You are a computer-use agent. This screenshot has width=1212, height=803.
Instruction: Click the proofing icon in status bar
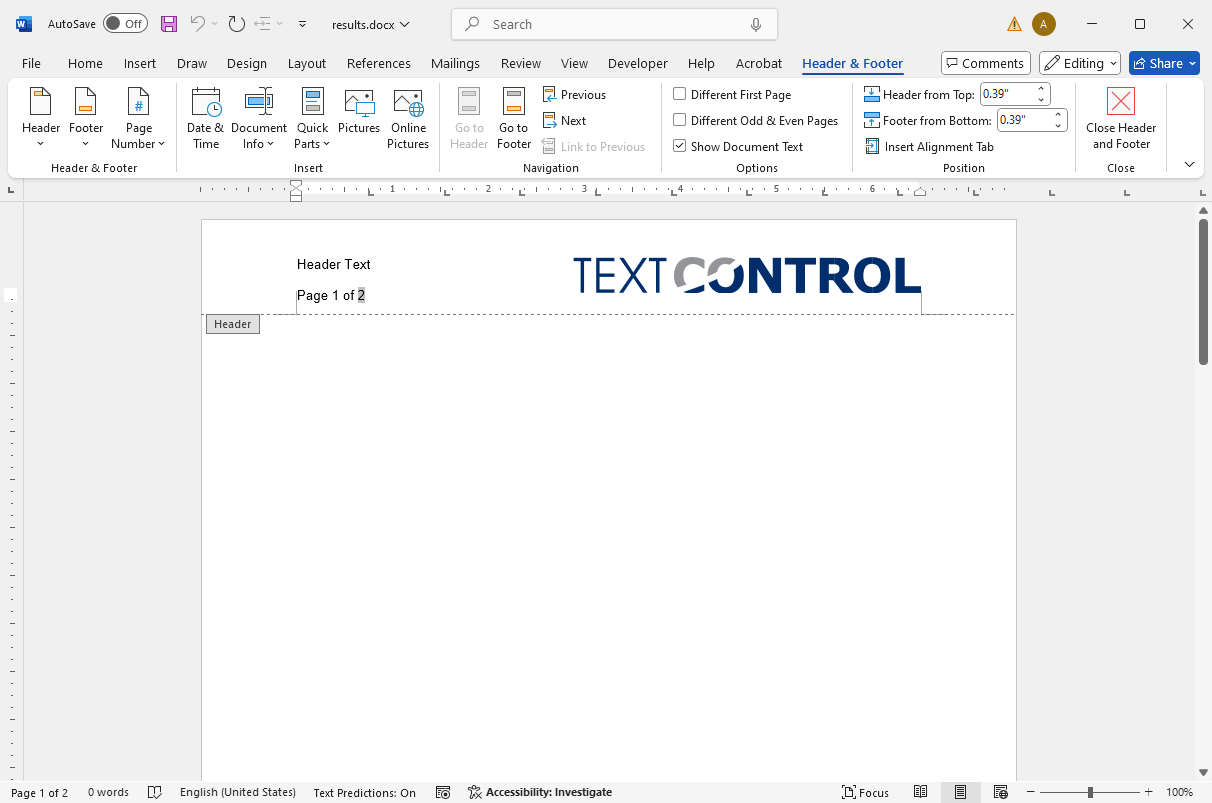pyautogui.click(x=155, y=792)
